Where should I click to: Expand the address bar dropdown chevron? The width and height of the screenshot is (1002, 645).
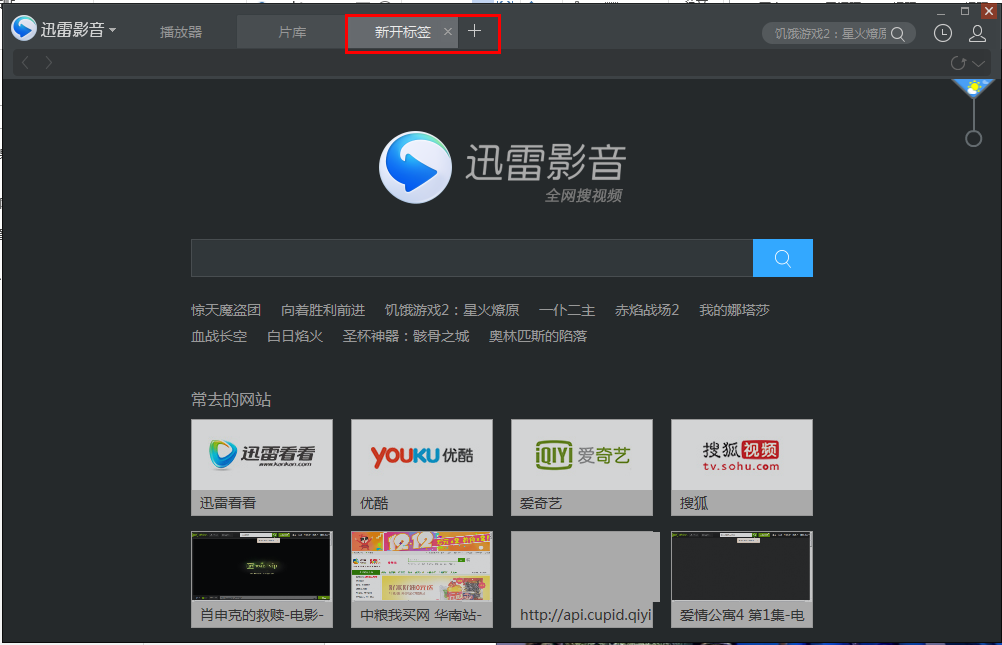click(x=978, y=63)
